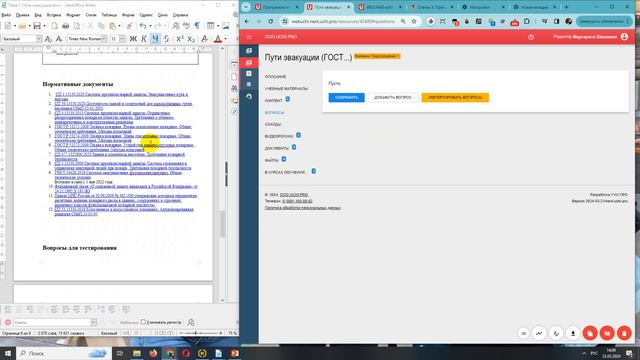
Task: Bookmark page with the star icon
Action: tap(414, 21)
